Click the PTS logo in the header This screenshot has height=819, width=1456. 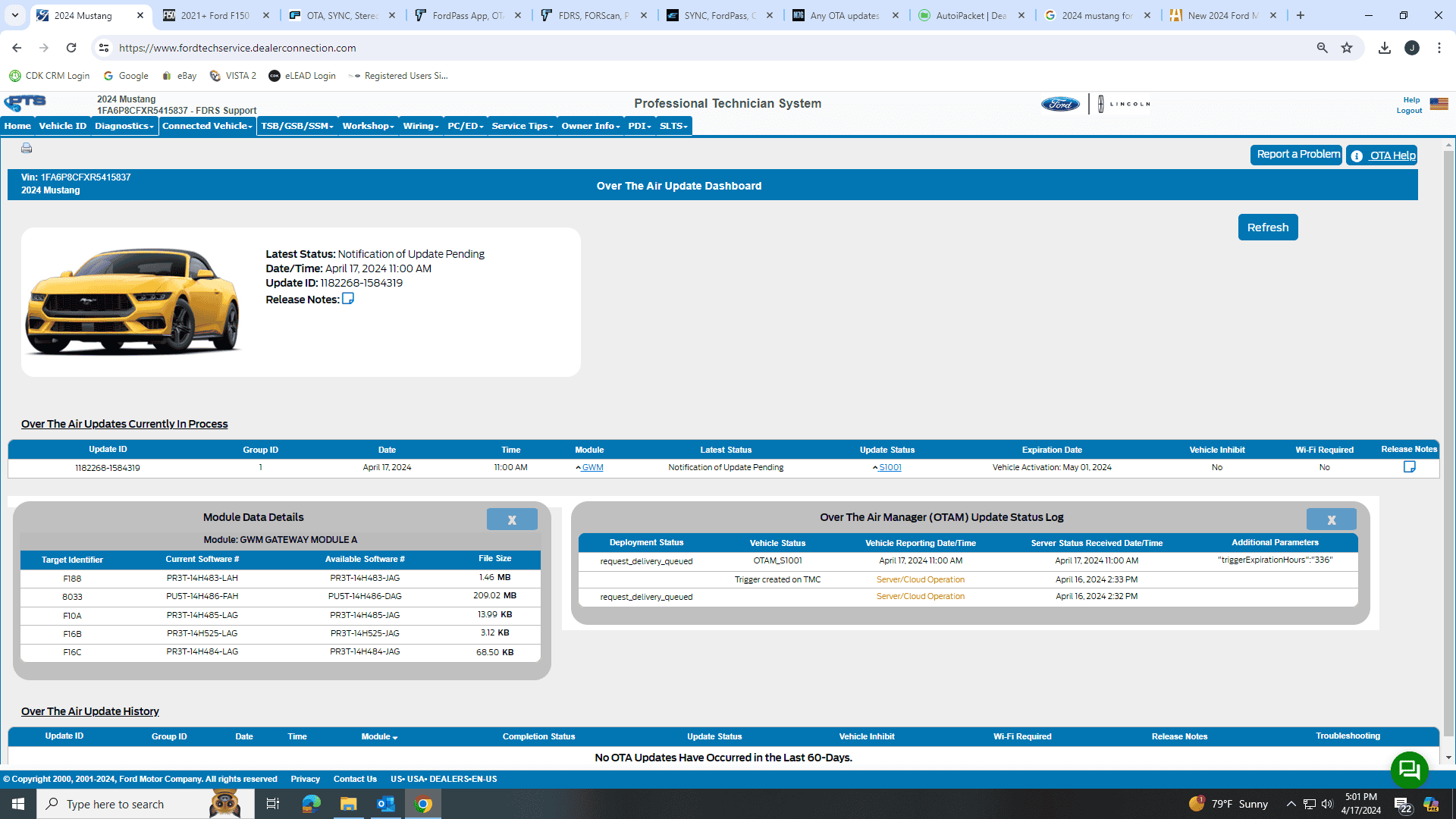pos(25,102)
